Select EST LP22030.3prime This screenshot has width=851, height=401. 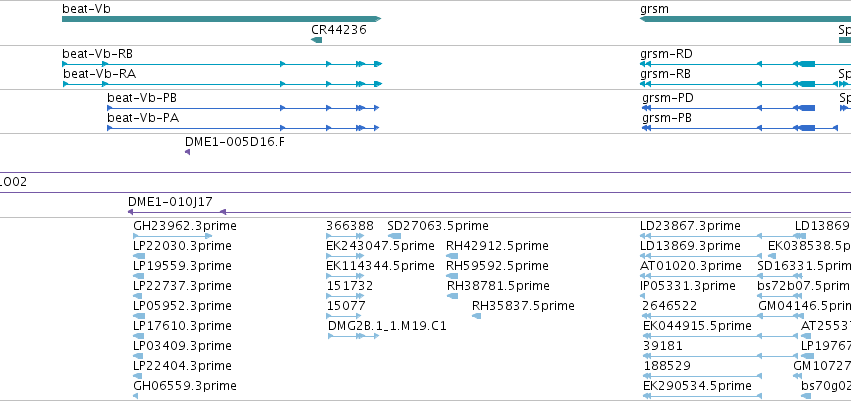(139, 256)
